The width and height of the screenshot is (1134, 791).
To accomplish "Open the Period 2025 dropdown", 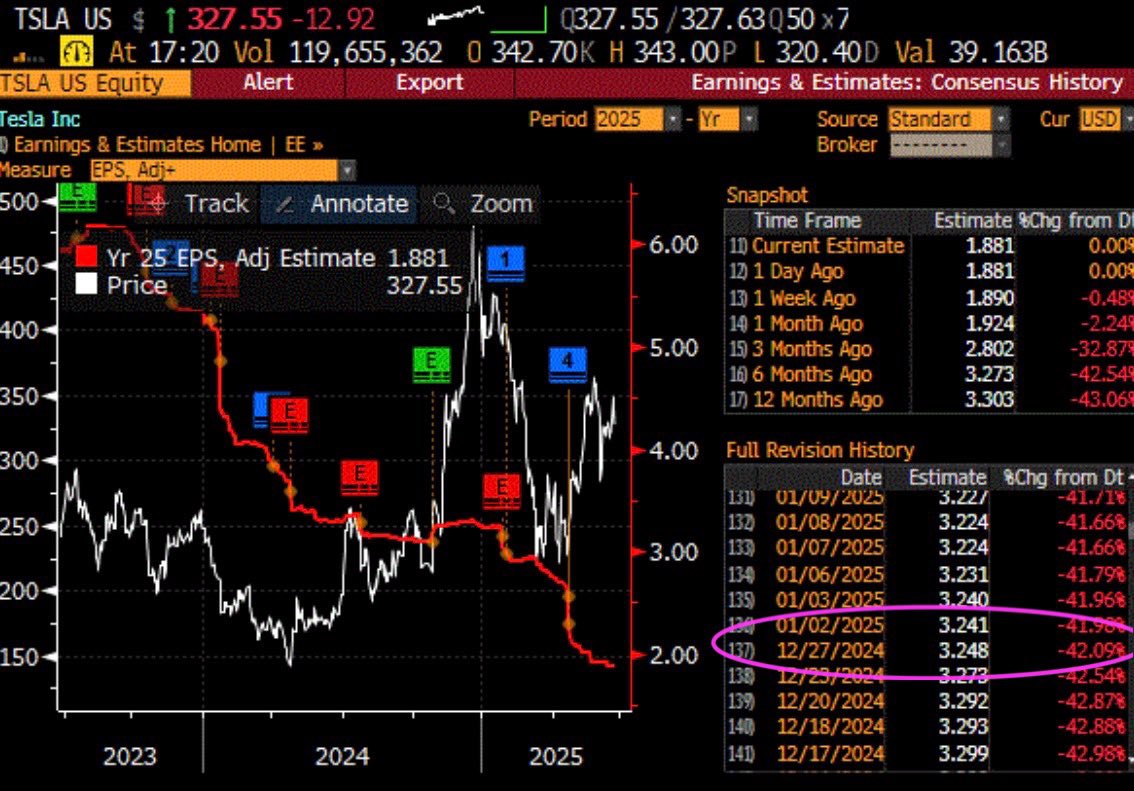I will (x=638, y=119).
